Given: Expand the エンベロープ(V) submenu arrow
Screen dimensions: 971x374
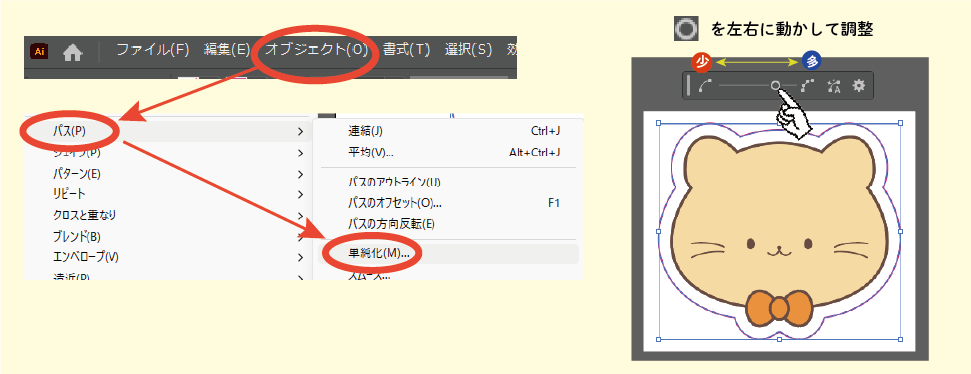Looking at the screenshot, I should coord(300,257).
